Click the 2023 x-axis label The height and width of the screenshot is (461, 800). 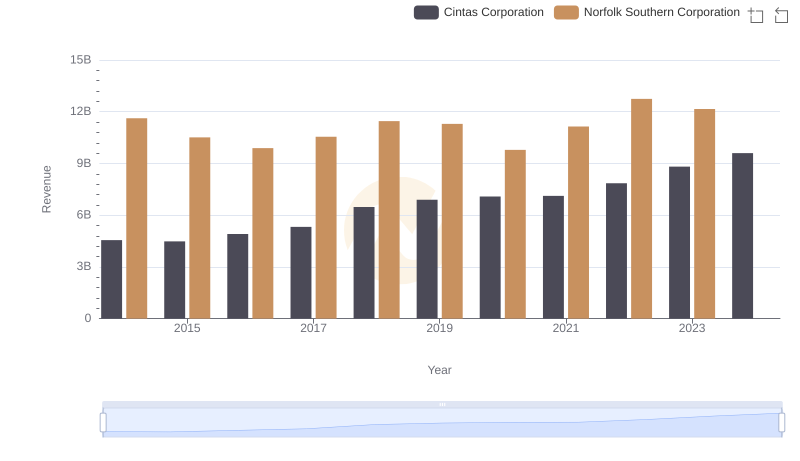(x=692, y=328)
